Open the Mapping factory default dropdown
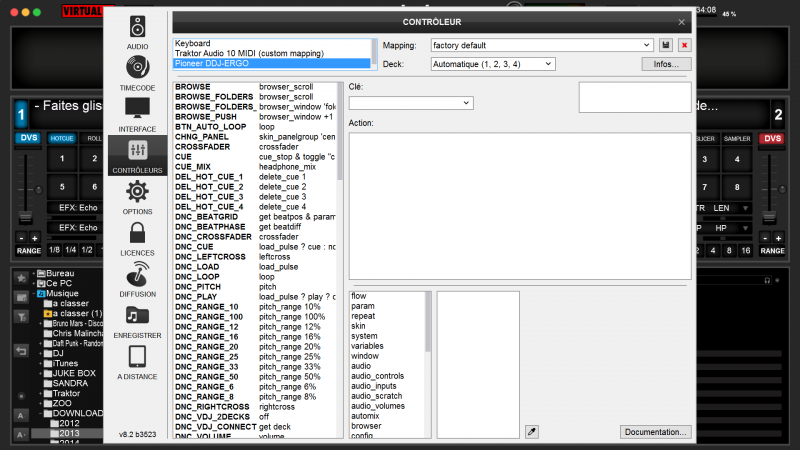 point(541,45)
